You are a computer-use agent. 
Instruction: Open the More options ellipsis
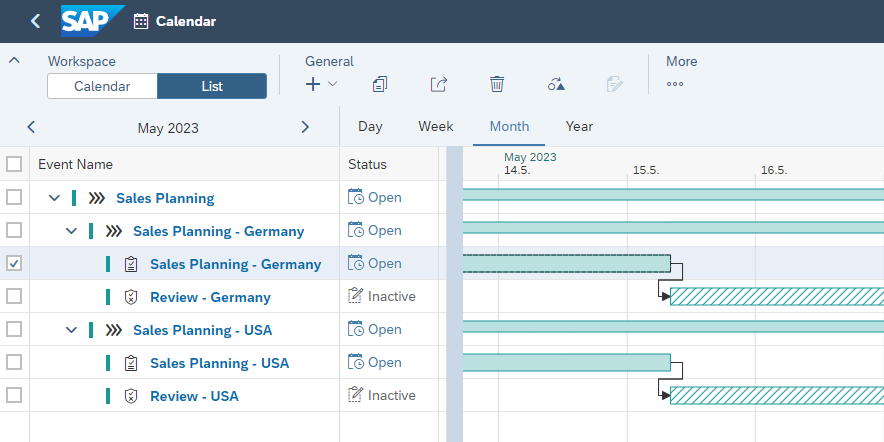coord(675,85)
